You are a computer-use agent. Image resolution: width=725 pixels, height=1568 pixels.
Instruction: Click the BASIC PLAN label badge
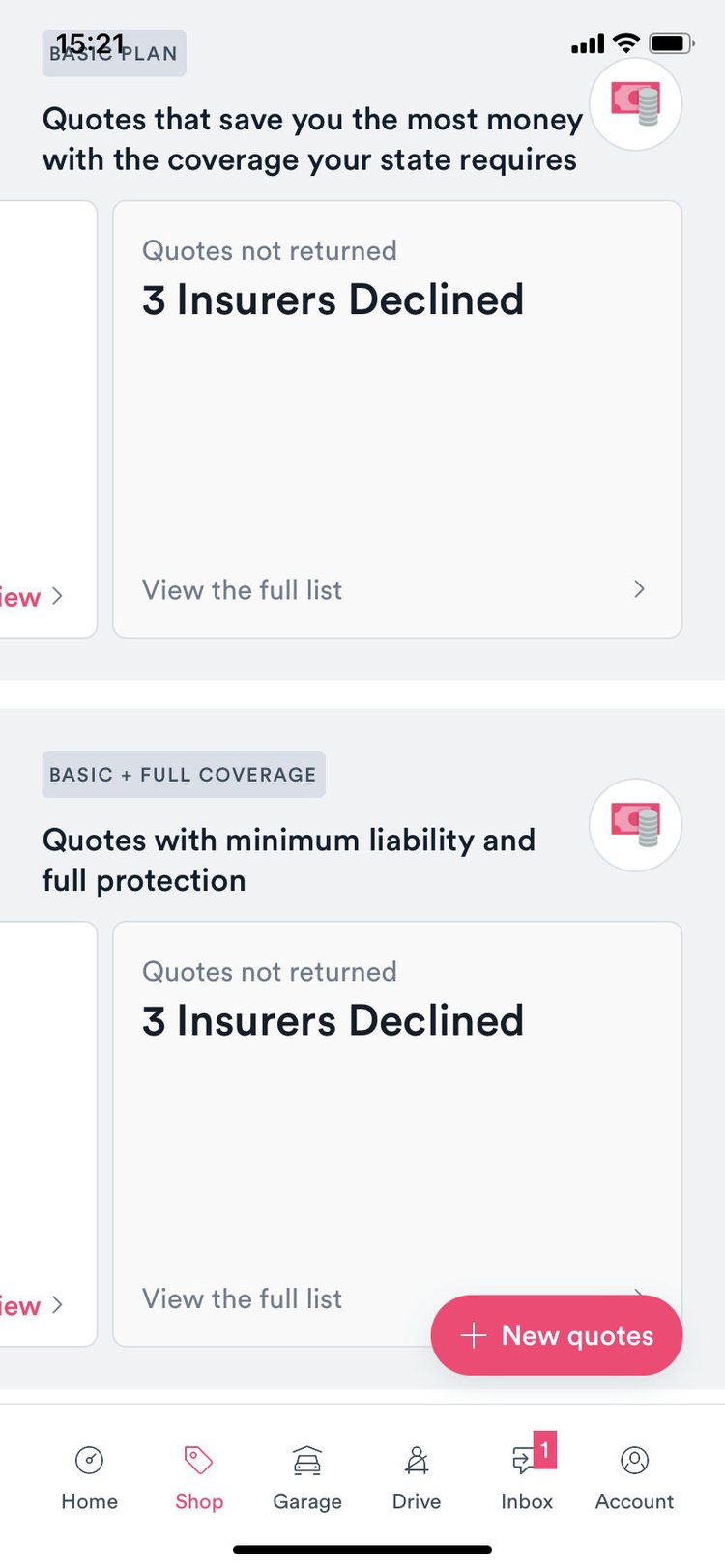113,53
